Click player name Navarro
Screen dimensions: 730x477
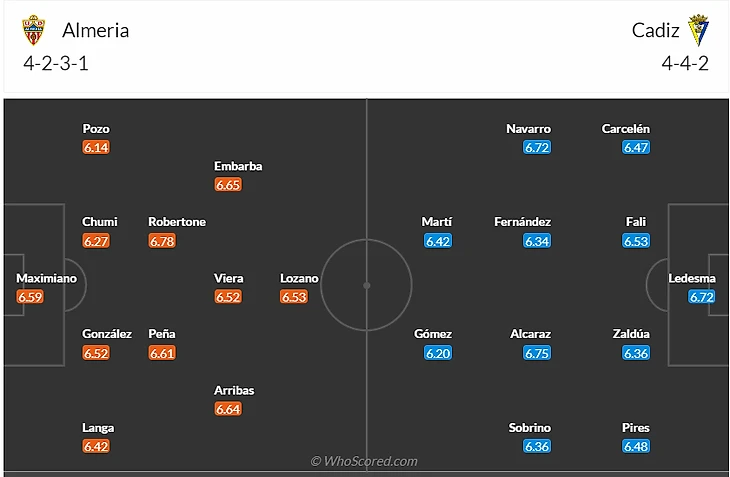[529, 129]
